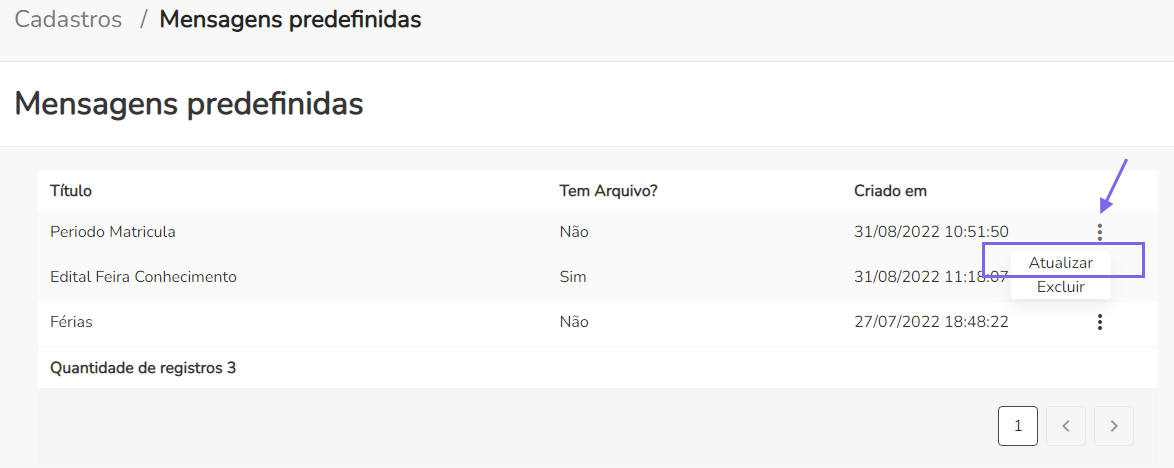Open the three-dot menu for Férias row
The height and width of the screenshot is (468, 1174).
pyautogui.click(x=1100, y=322)
